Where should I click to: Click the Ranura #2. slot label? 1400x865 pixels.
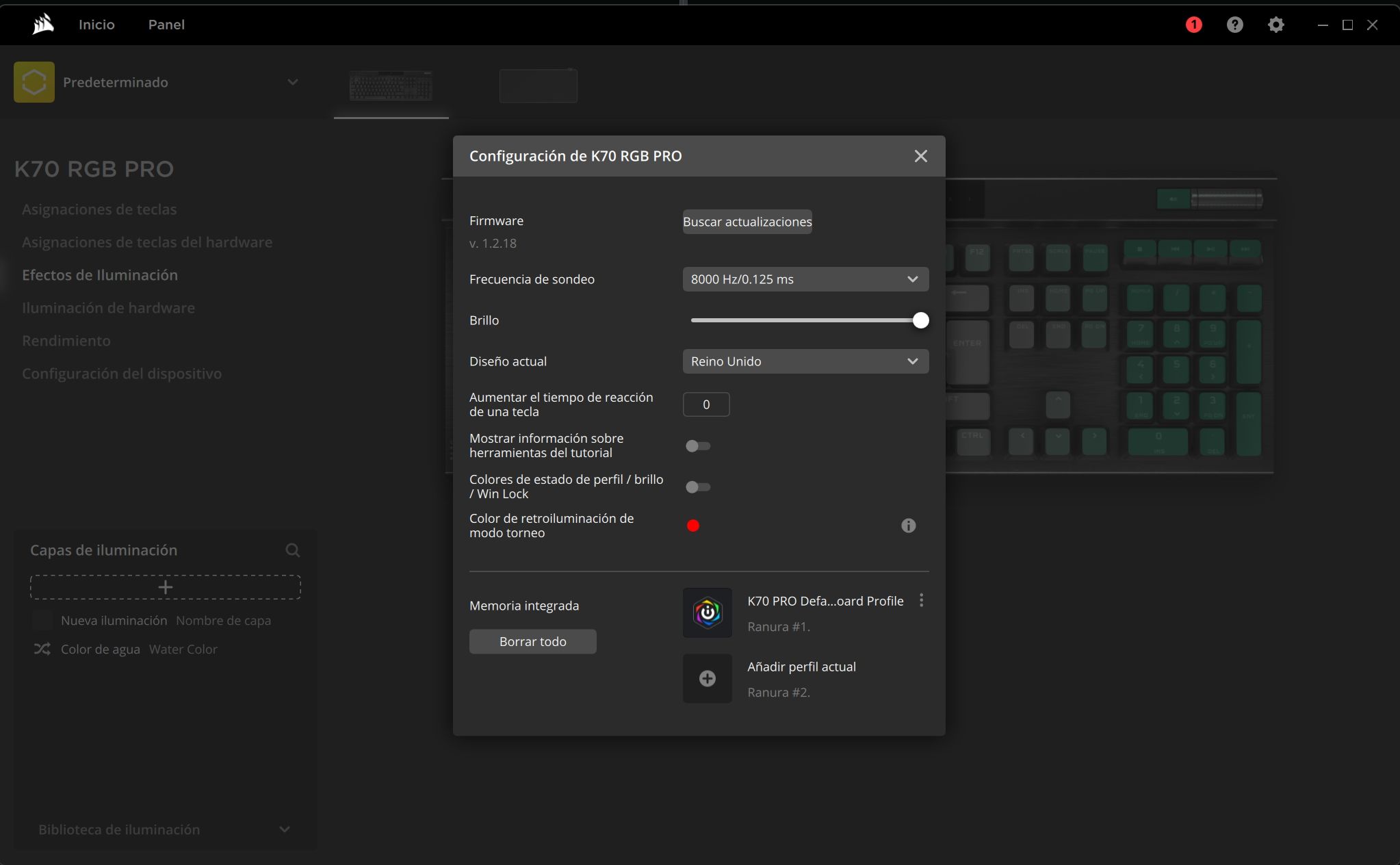[779, 693]
